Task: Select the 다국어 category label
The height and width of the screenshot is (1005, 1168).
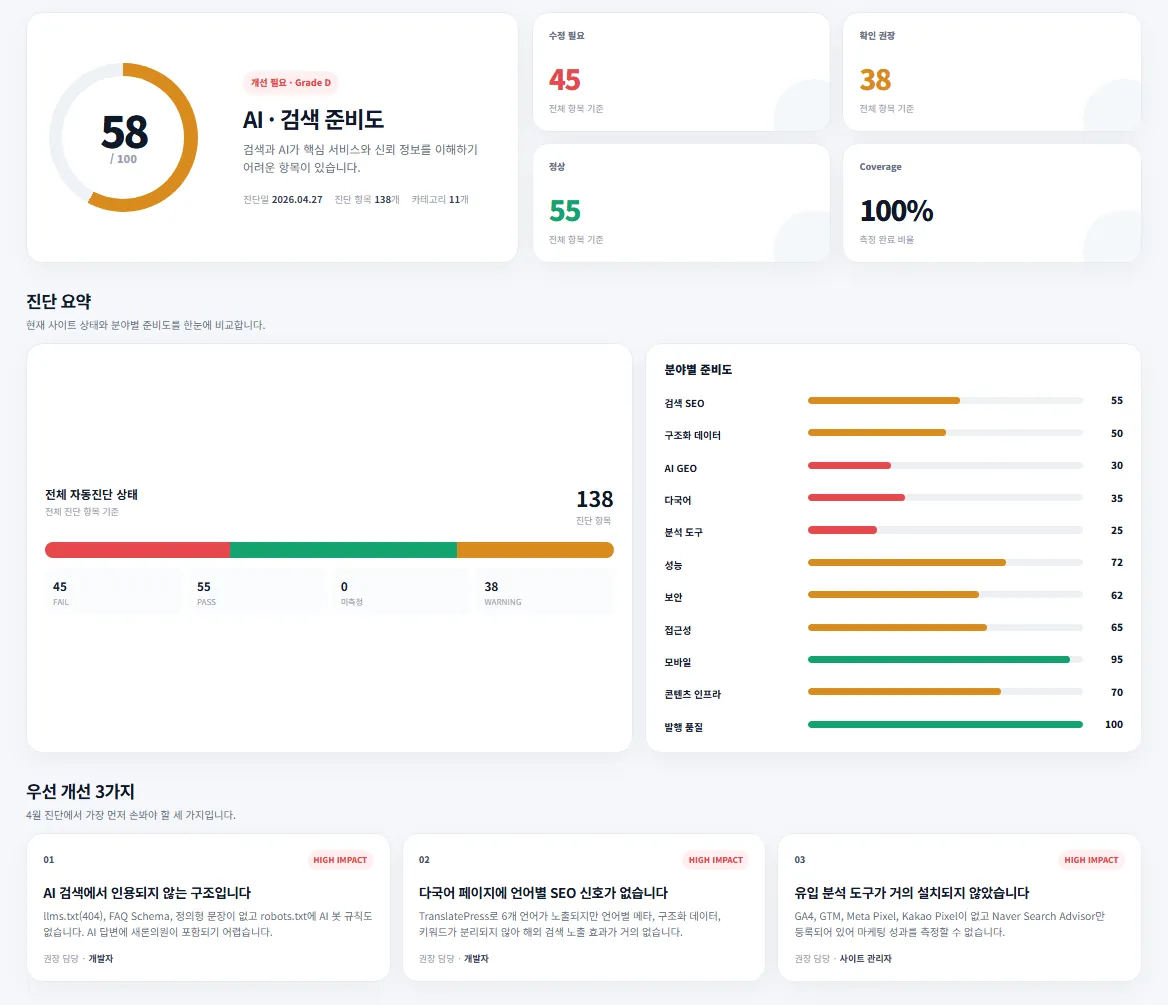Action: [678, 500]
